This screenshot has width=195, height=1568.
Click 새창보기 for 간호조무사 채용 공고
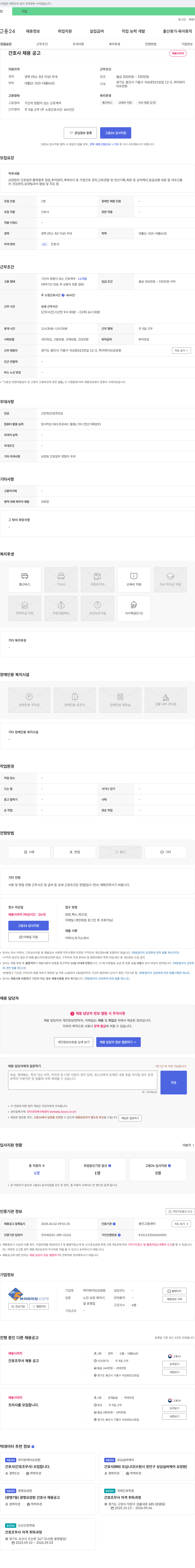(x=174, y=1372)
